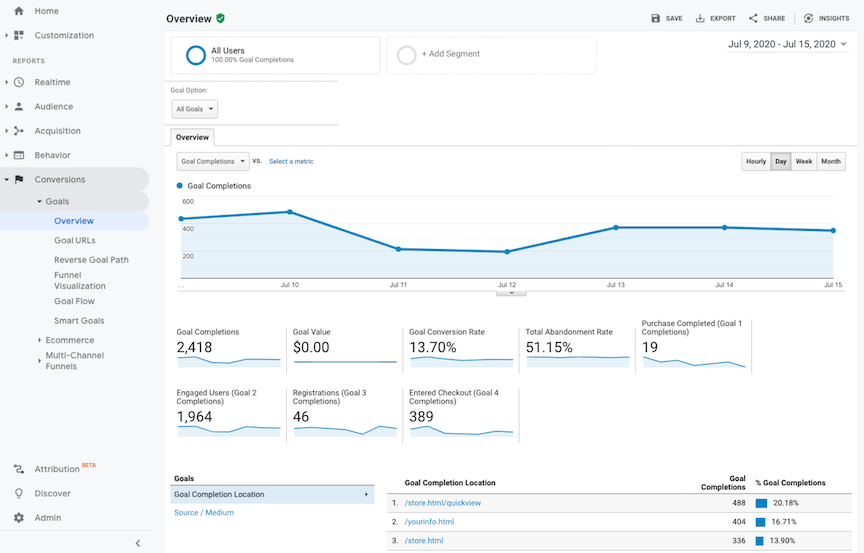864x553 pixels.
Task: Click the Admin gear icon
Action: (19, 518)
